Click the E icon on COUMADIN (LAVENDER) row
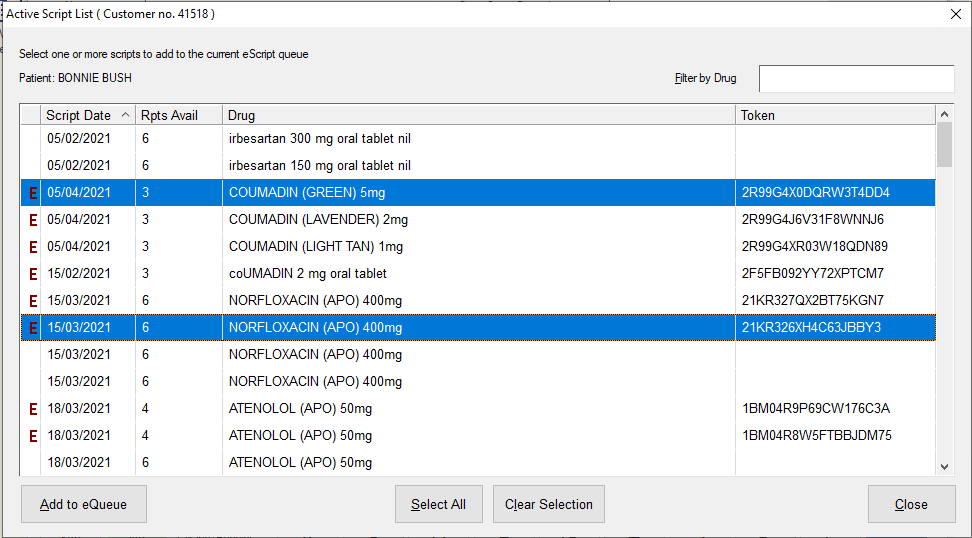 pos(33,220)
